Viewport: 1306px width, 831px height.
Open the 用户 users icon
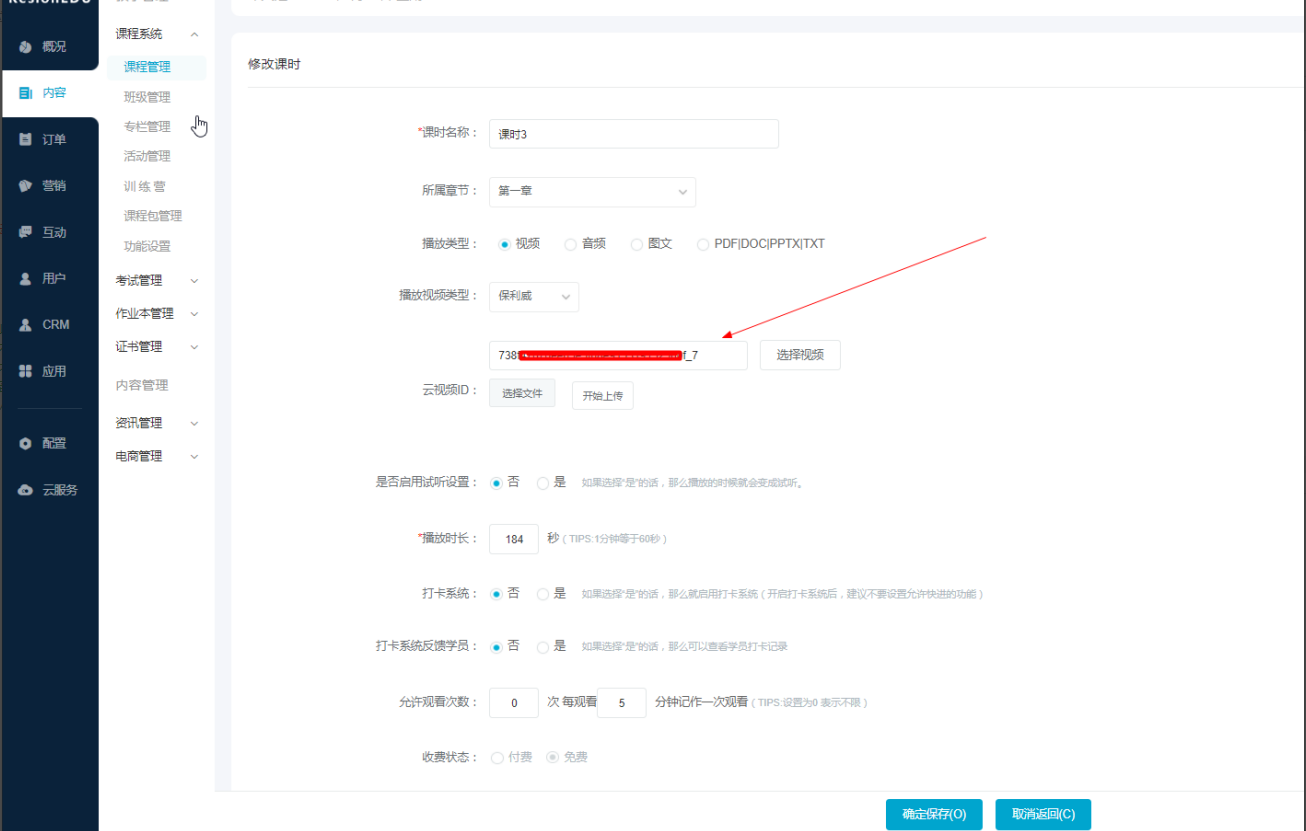[26, 279]
